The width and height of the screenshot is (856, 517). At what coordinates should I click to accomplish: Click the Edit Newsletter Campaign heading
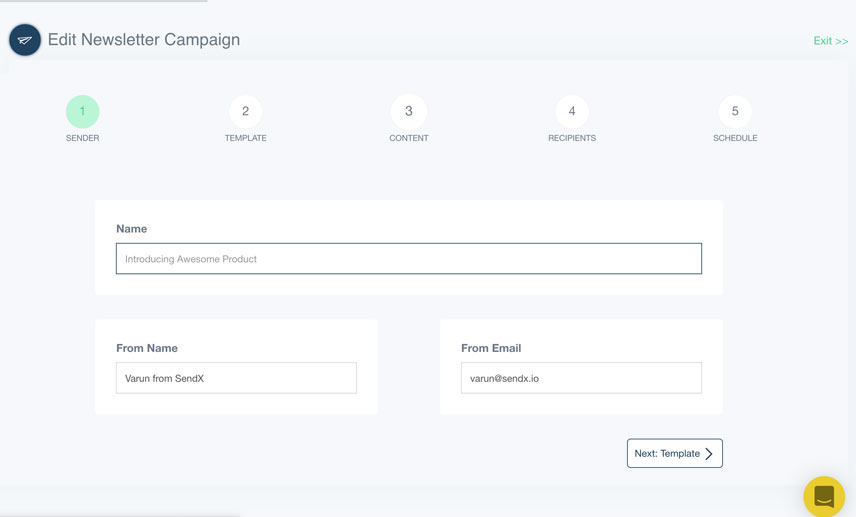tap(144, 40)
